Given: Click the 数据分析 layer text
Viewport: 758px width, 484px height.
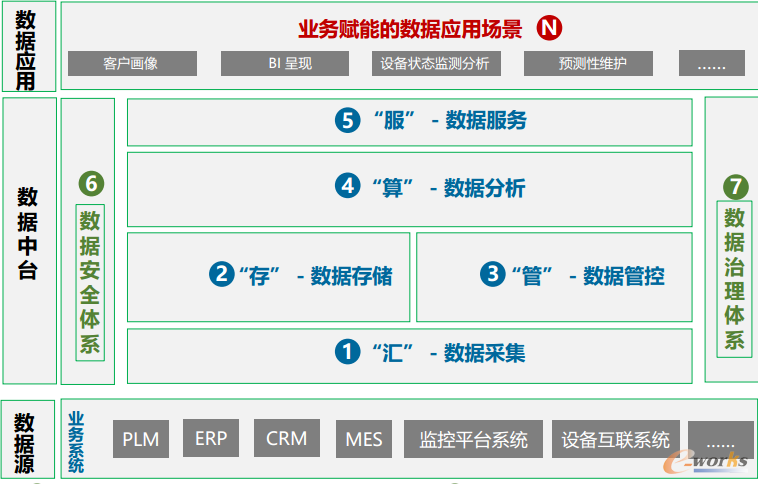Looking at the screenshot, I should click(x=484, y=188).
